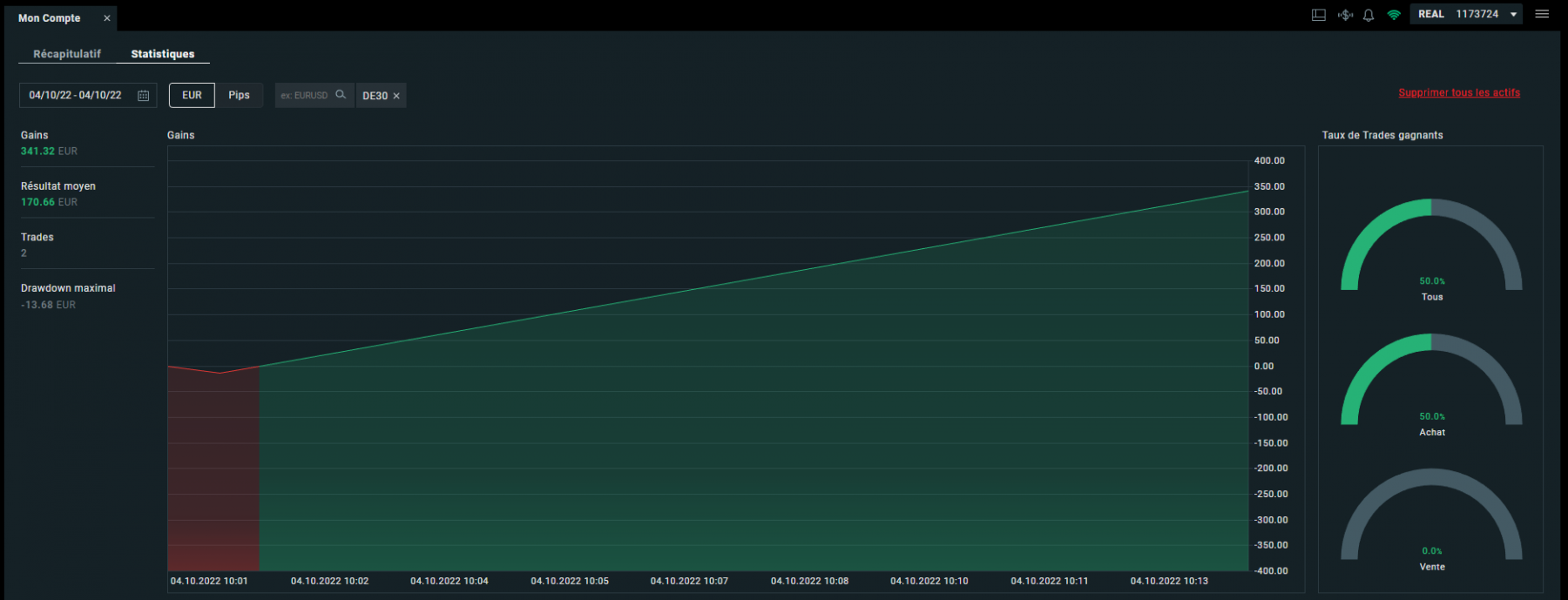Click Supprimer tous les actifs link
This screenshot has width=1568, height=600.
[1459, 92]
